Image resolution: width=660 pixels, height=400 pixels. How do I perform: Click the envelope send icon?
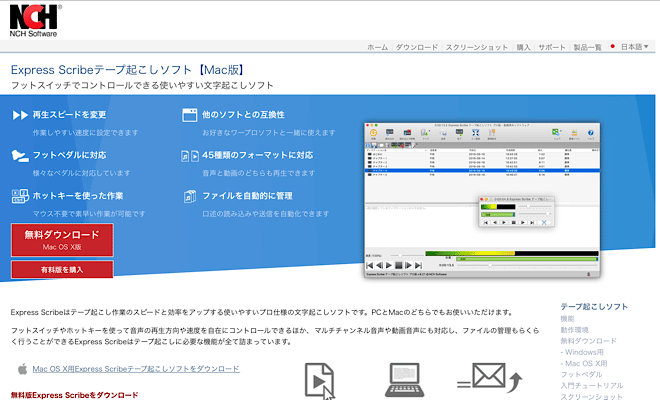point(490,376)
